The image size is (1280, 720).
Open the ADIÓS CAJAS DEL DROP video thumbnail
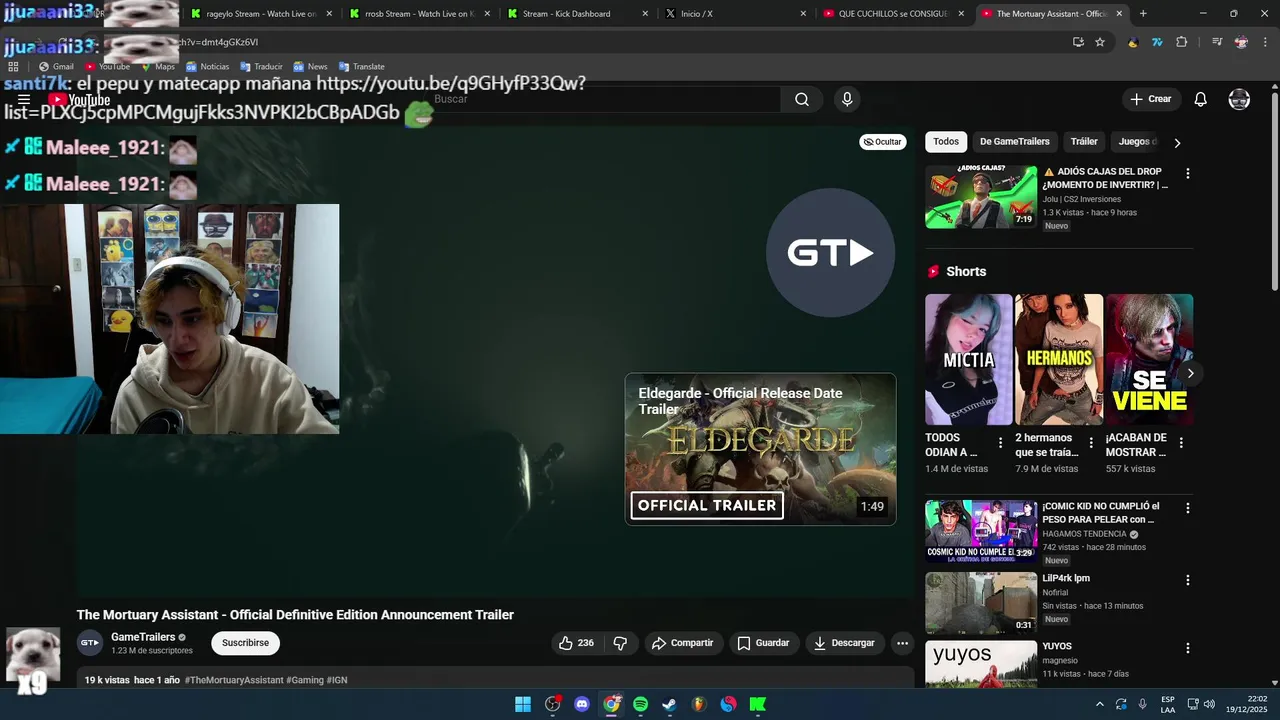click(981, 197)
